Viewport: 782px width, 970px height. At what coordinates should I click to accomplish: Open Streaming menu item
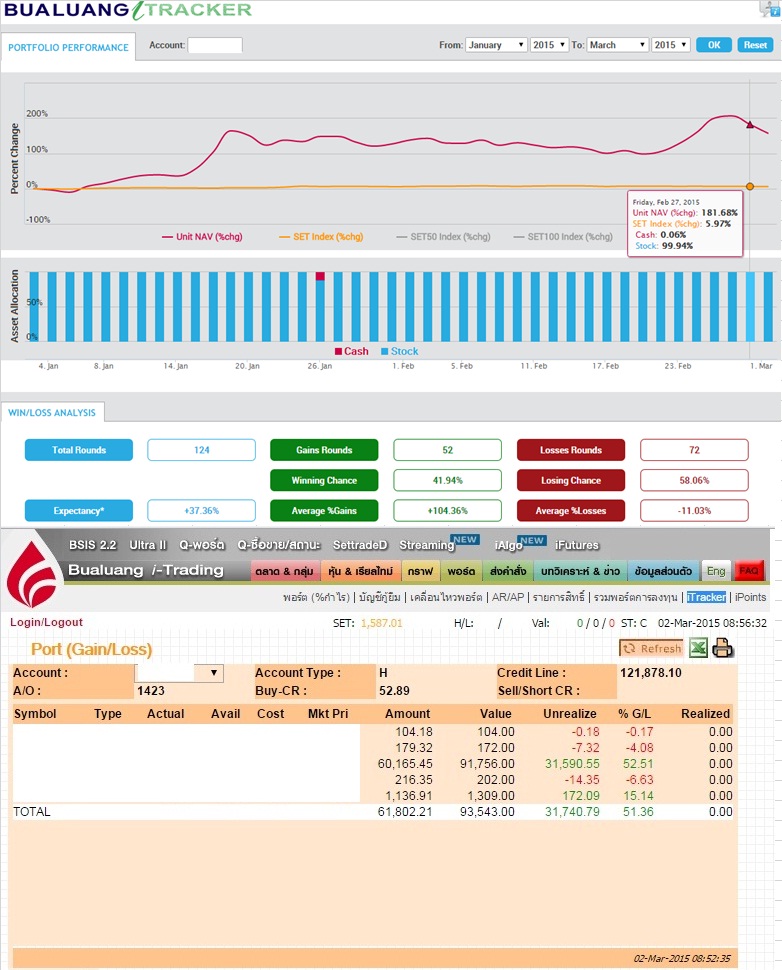(x=427, y=545)
